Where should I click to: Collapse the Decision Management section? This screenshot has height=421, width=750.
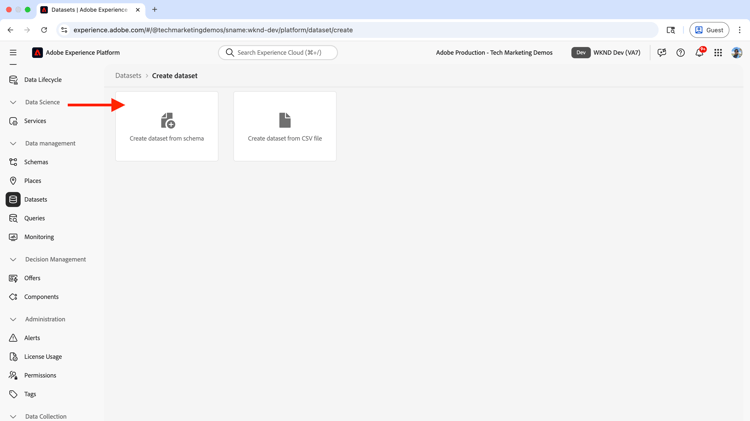(x=13, y=259)
